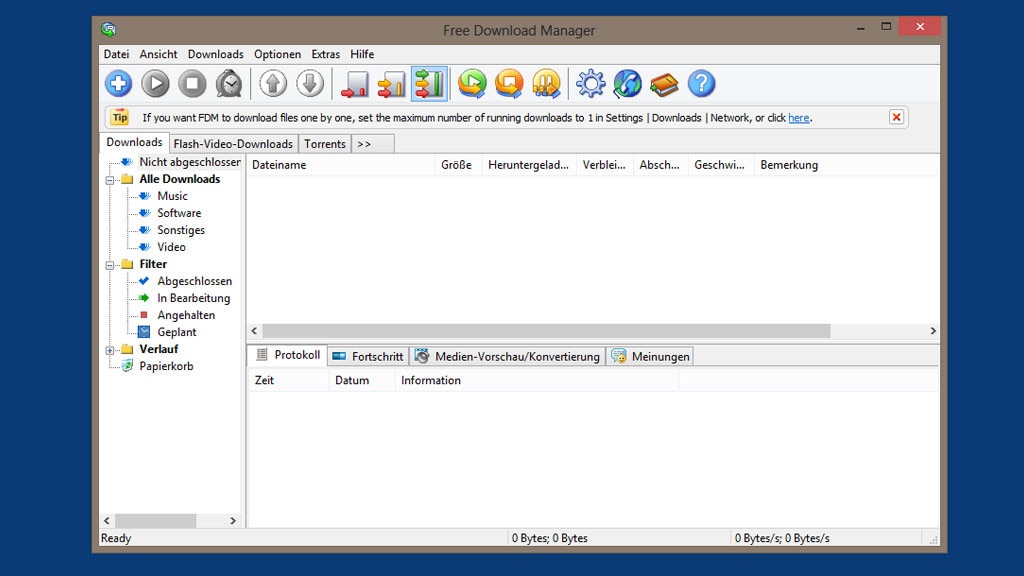Click the stacked books toolbar icon

[x=664, y=84]
